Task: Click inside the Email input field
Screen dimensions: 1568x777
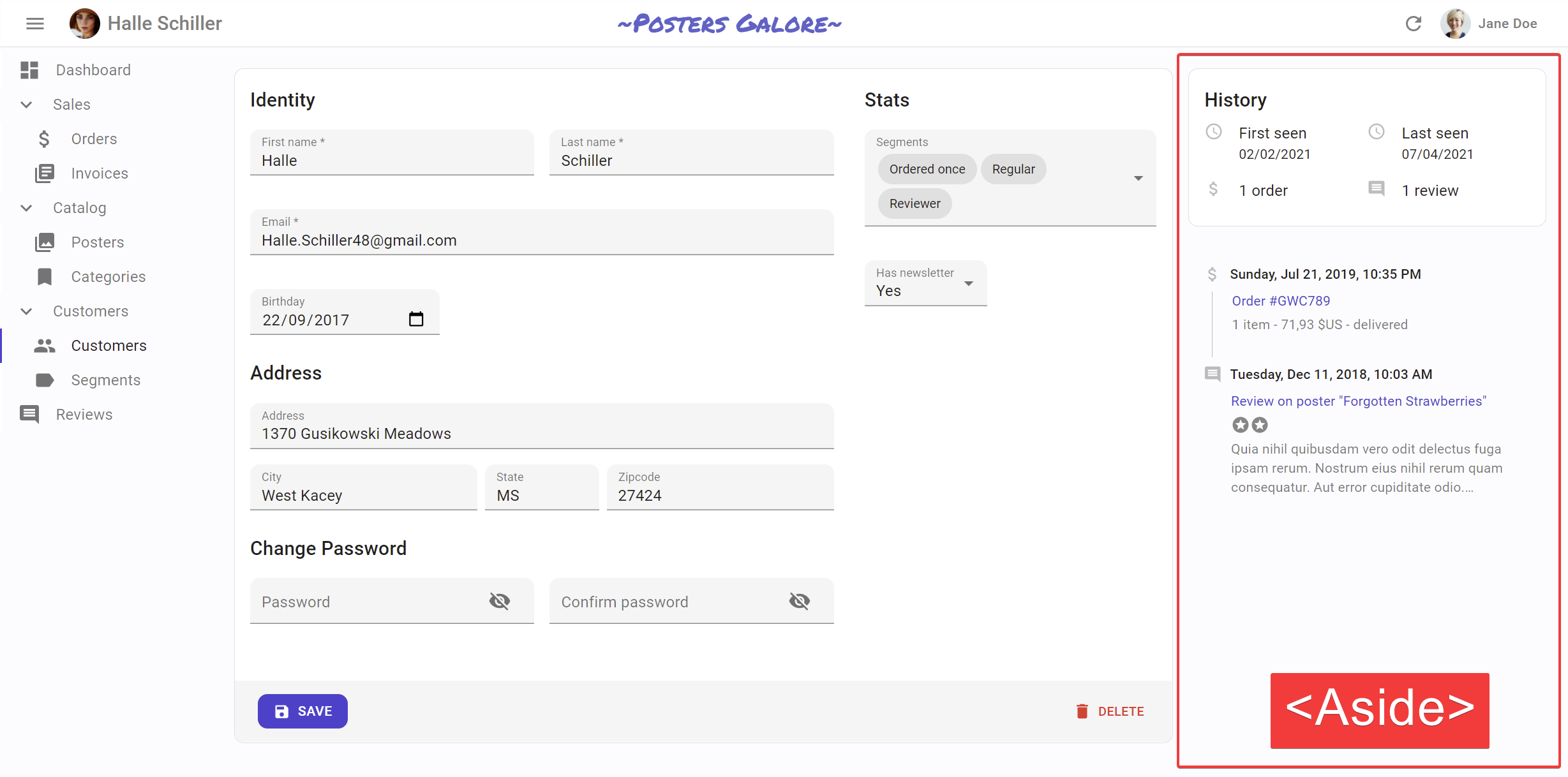Action: point(541,240)
